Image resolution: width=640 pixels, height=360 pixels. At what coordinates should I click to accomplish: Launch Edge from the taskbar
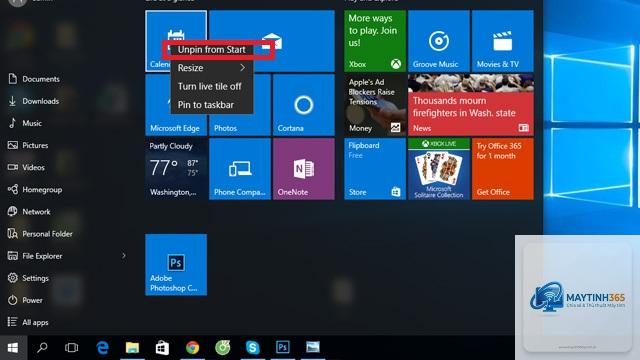coord(102,348)
